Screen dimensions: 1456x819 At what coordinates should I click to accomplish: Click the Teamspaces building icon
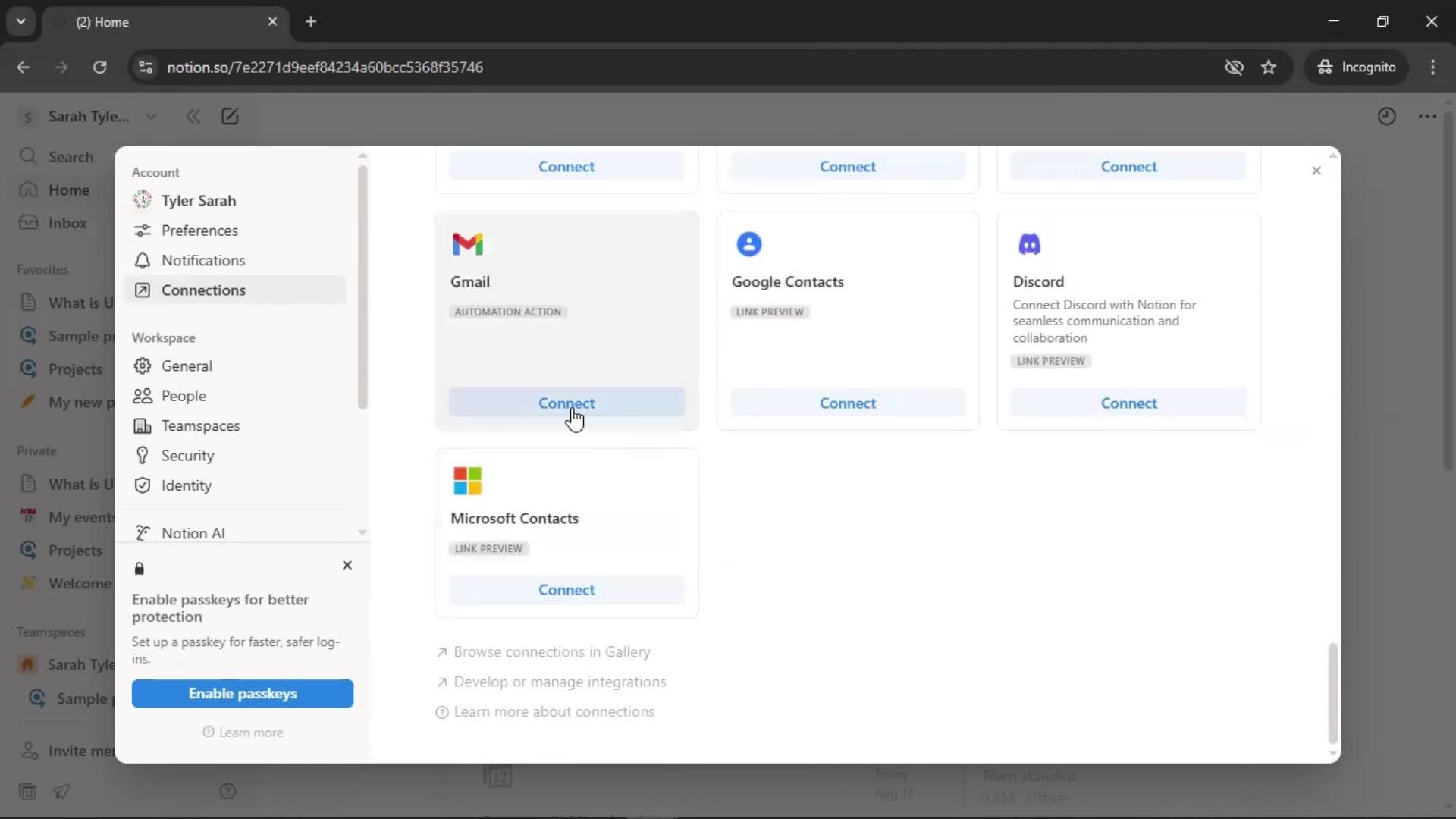(x=142, y=426)
